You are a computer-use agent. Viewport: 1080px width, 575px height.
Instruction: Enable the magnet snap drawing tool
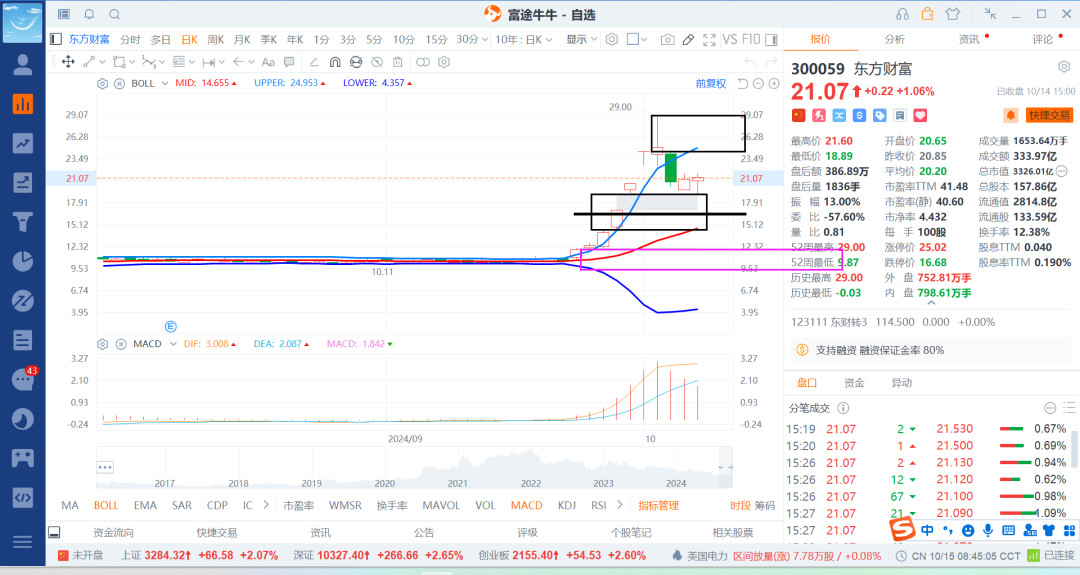click(335, 62)
